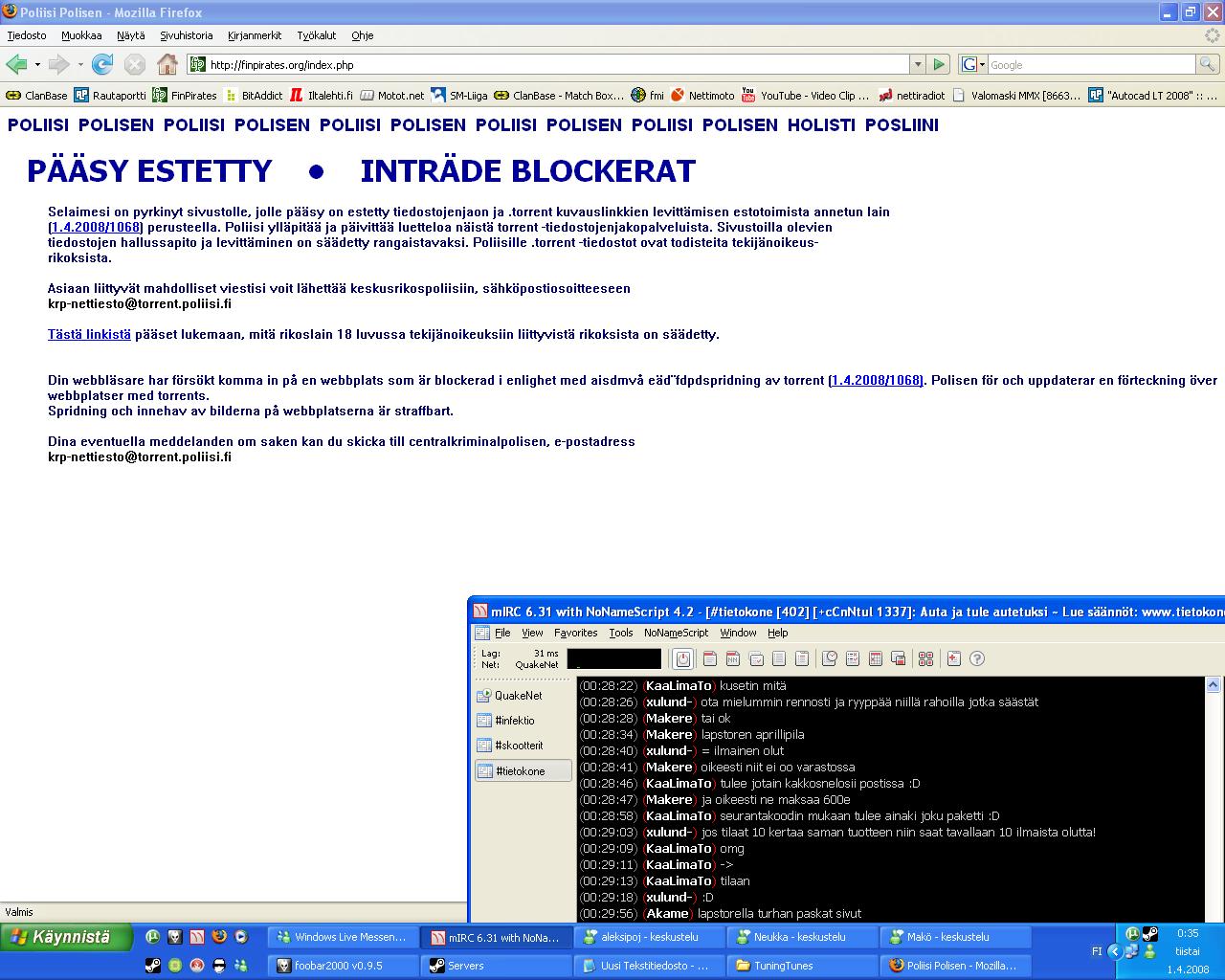Image resolution: width=1225 pixels, height=980 pixels.
Task: Go back with the green Back arrow
Action: tap(16, 64)
